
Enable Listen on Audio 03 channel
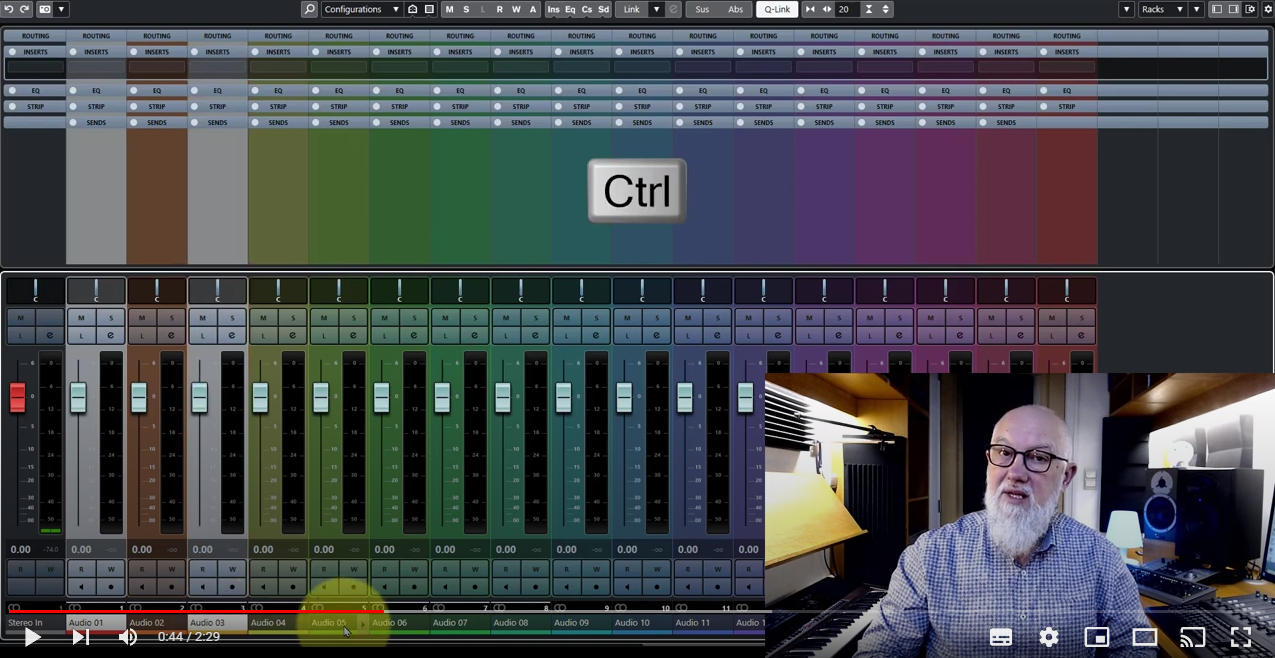pos(202,335)
